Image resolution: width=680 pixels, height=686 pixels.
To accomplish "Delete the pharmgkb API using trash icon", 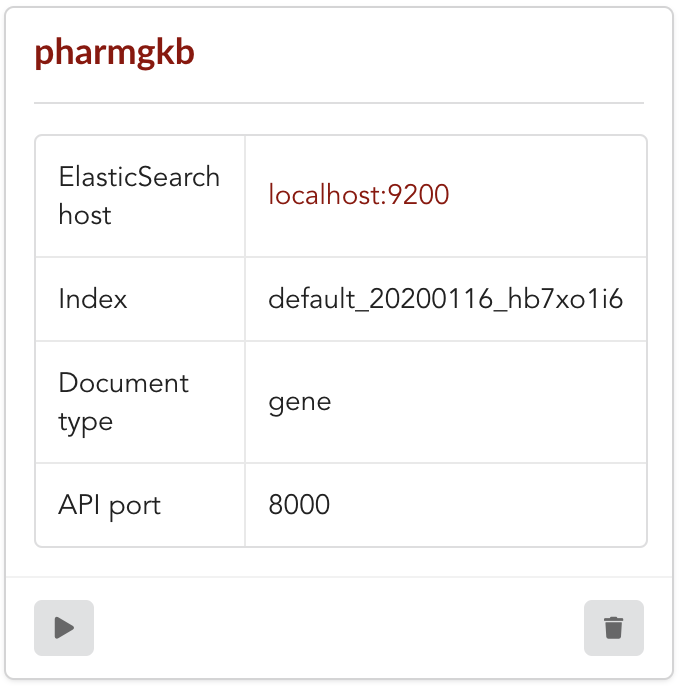I will (x=613, y=628).
